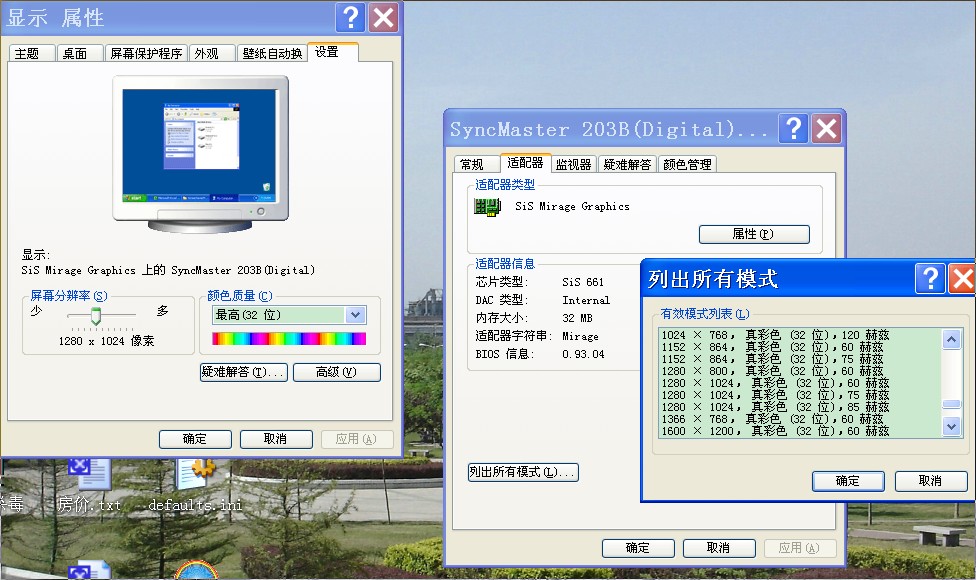This screenshot has height=580, width=976.
Task: Confirm with 确定 in 列出所有模式 dialog
Action: point(848,481)
